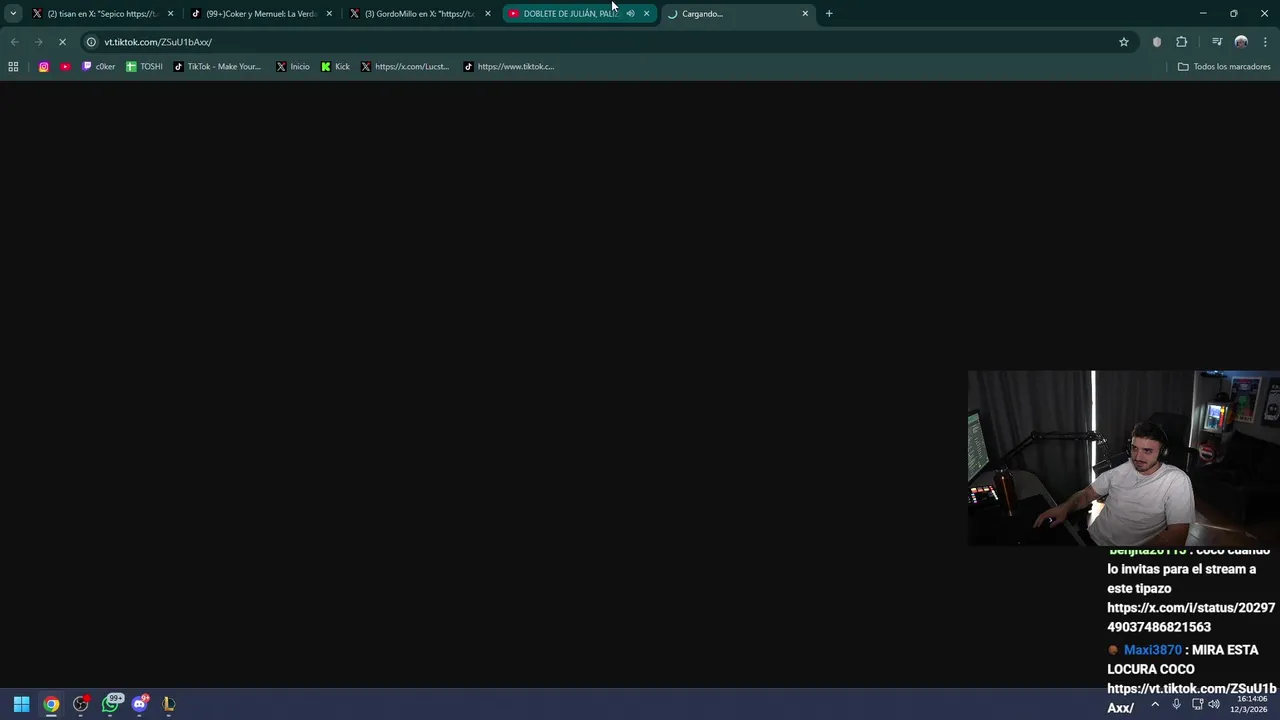
Task: Open Discord from the taskbar
Action: pos(140,704)
